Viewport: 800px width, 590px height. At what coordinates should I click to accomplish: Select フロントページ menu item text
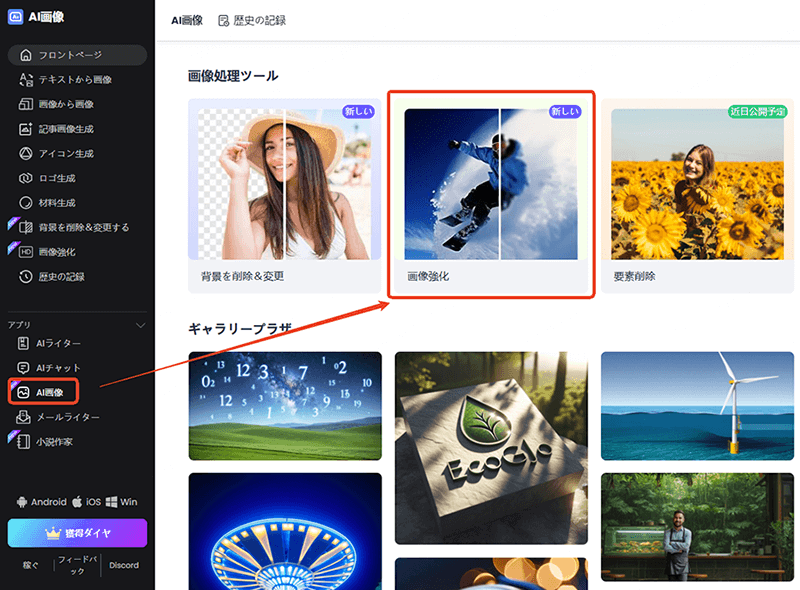70,55
